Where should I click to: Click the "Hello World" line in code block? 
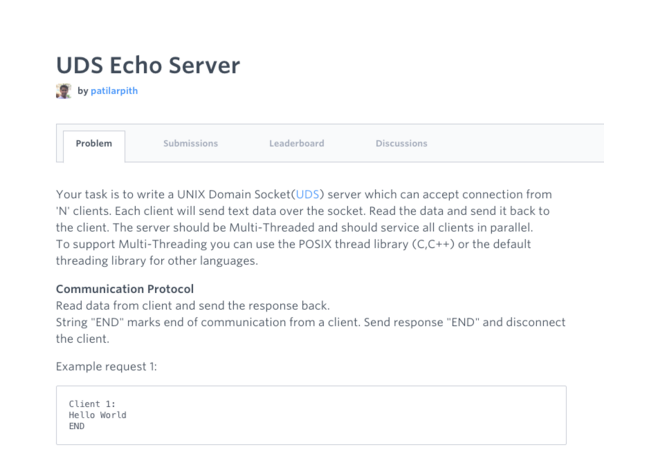pos(98,415)
